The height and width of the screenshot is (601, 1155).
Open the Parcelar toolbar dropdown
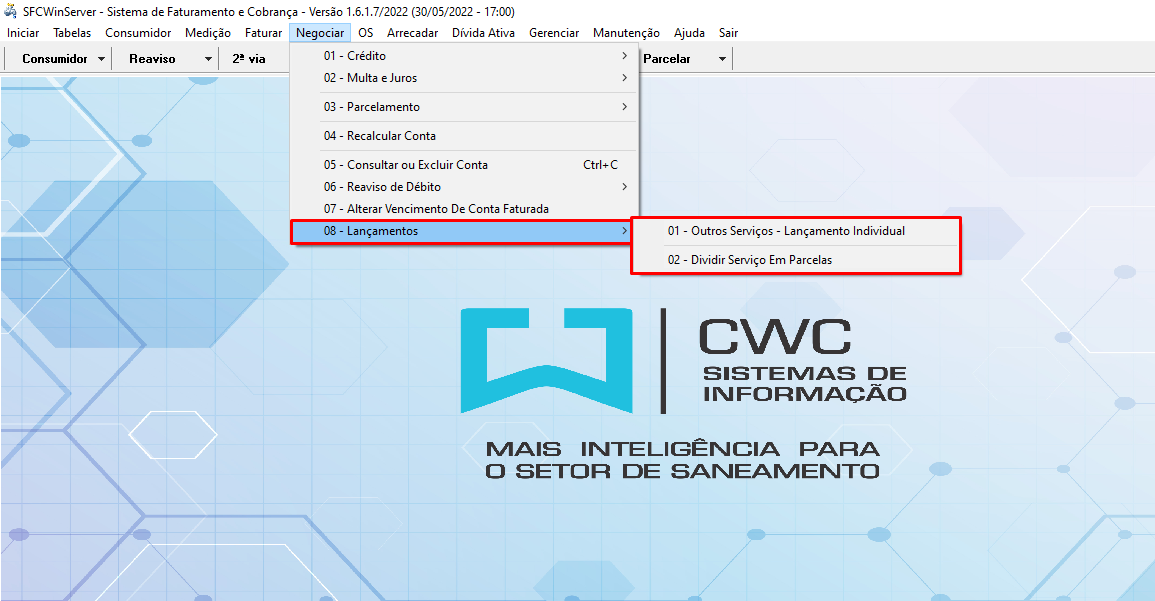tap(685, 58)
